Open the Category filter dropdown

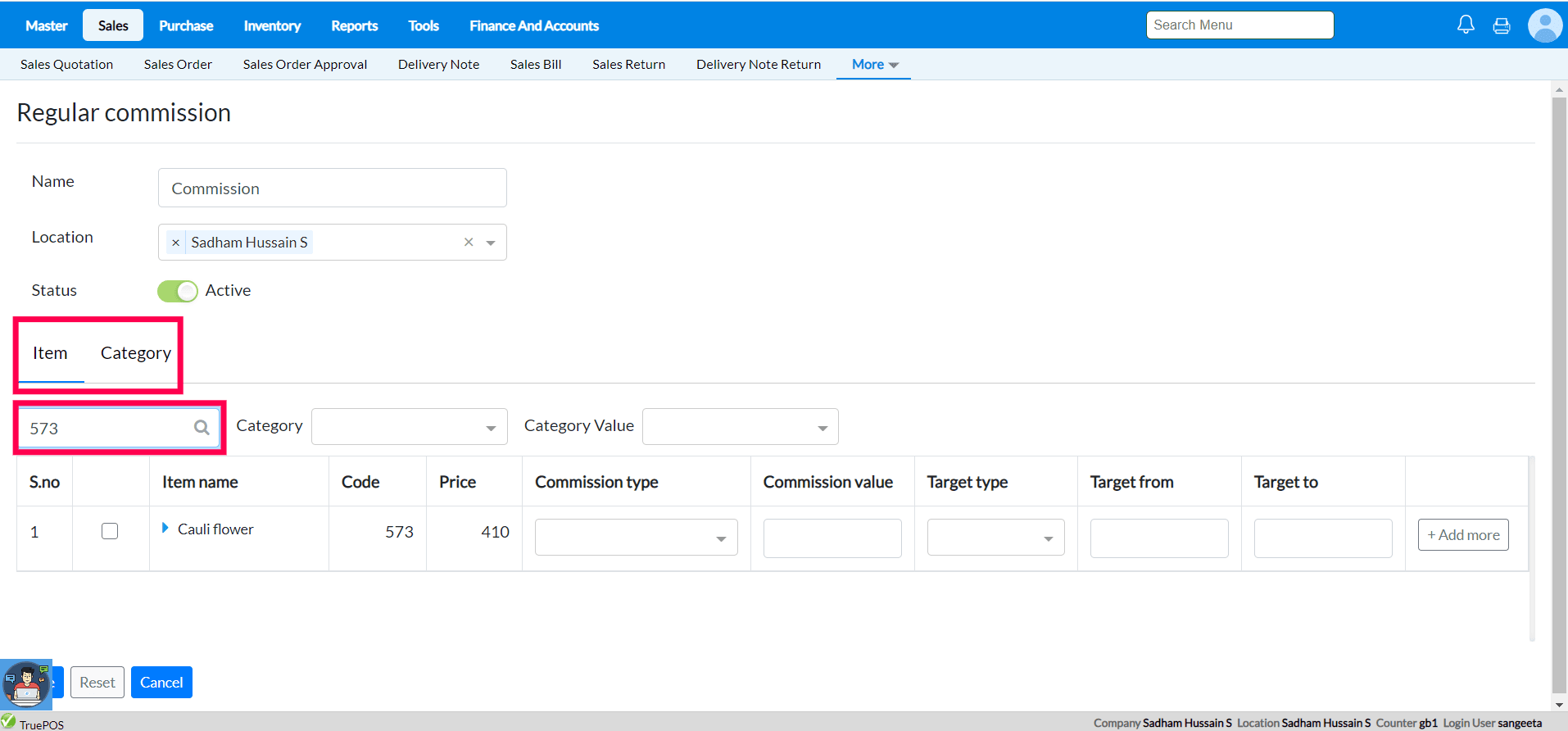(x=410, y=427)
